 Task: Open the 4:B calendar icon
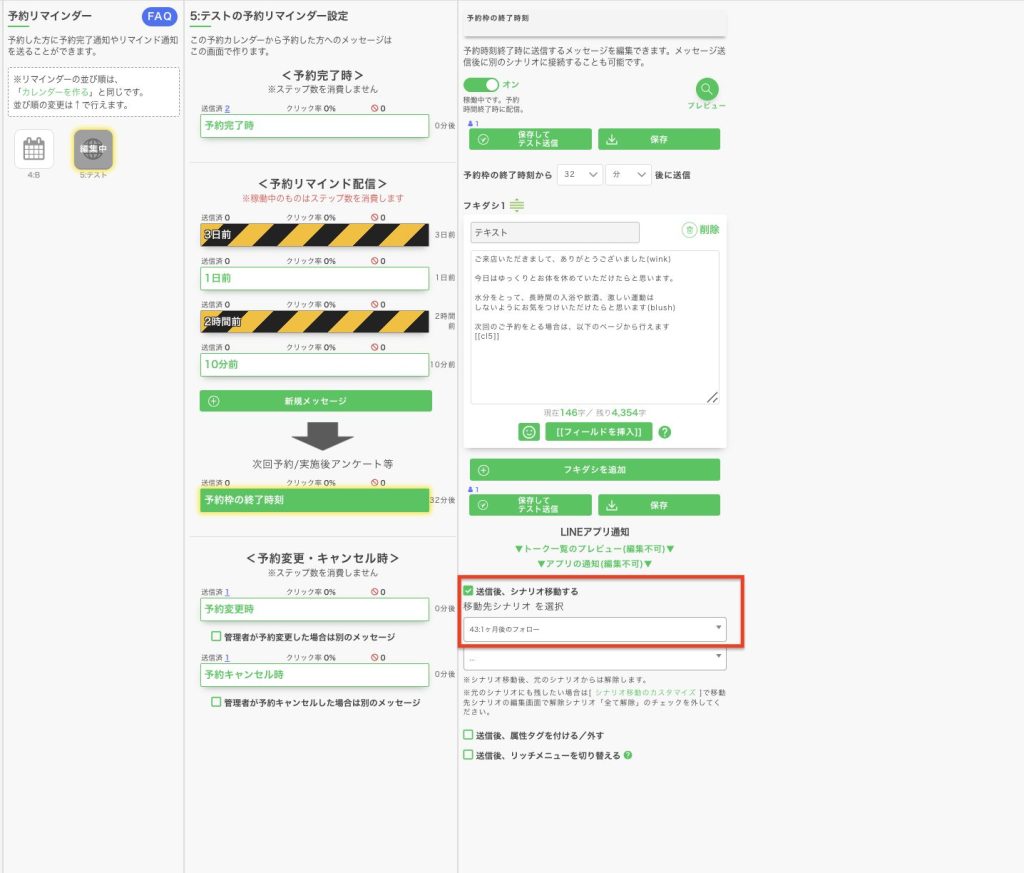[34, 149]
